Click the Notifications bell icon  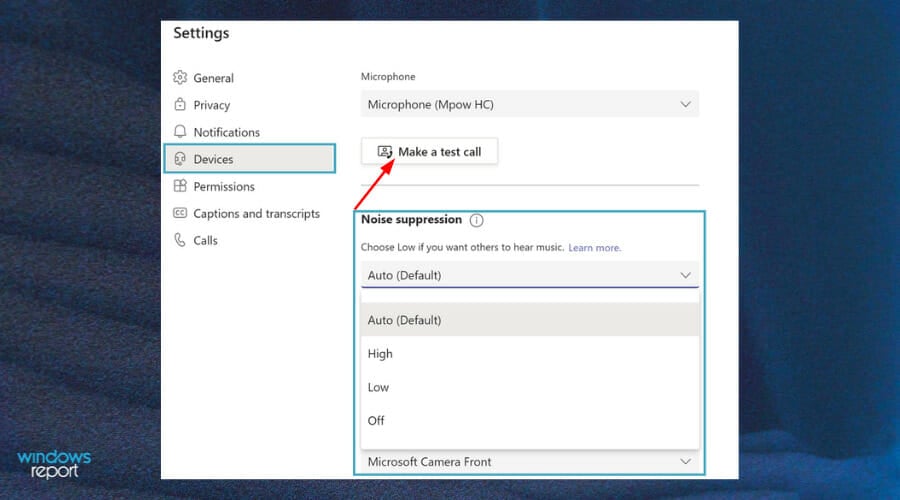coord(180,132)
